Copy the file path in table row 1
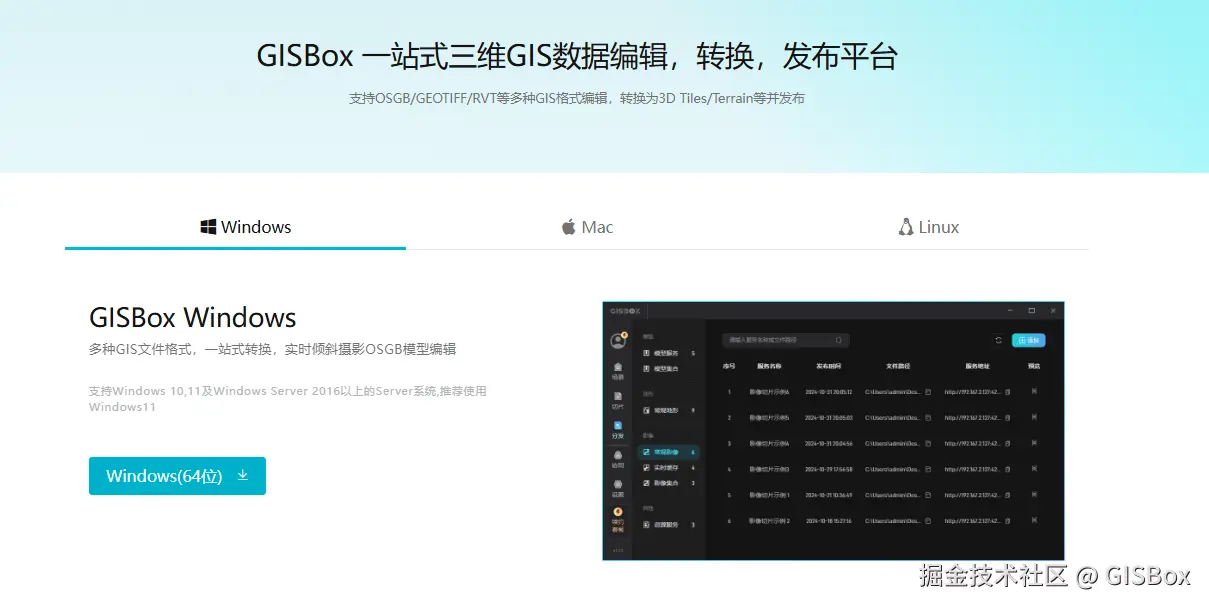Image resolution: width=1209 pixels, height=608 pixels. click(x=928, y=392)
